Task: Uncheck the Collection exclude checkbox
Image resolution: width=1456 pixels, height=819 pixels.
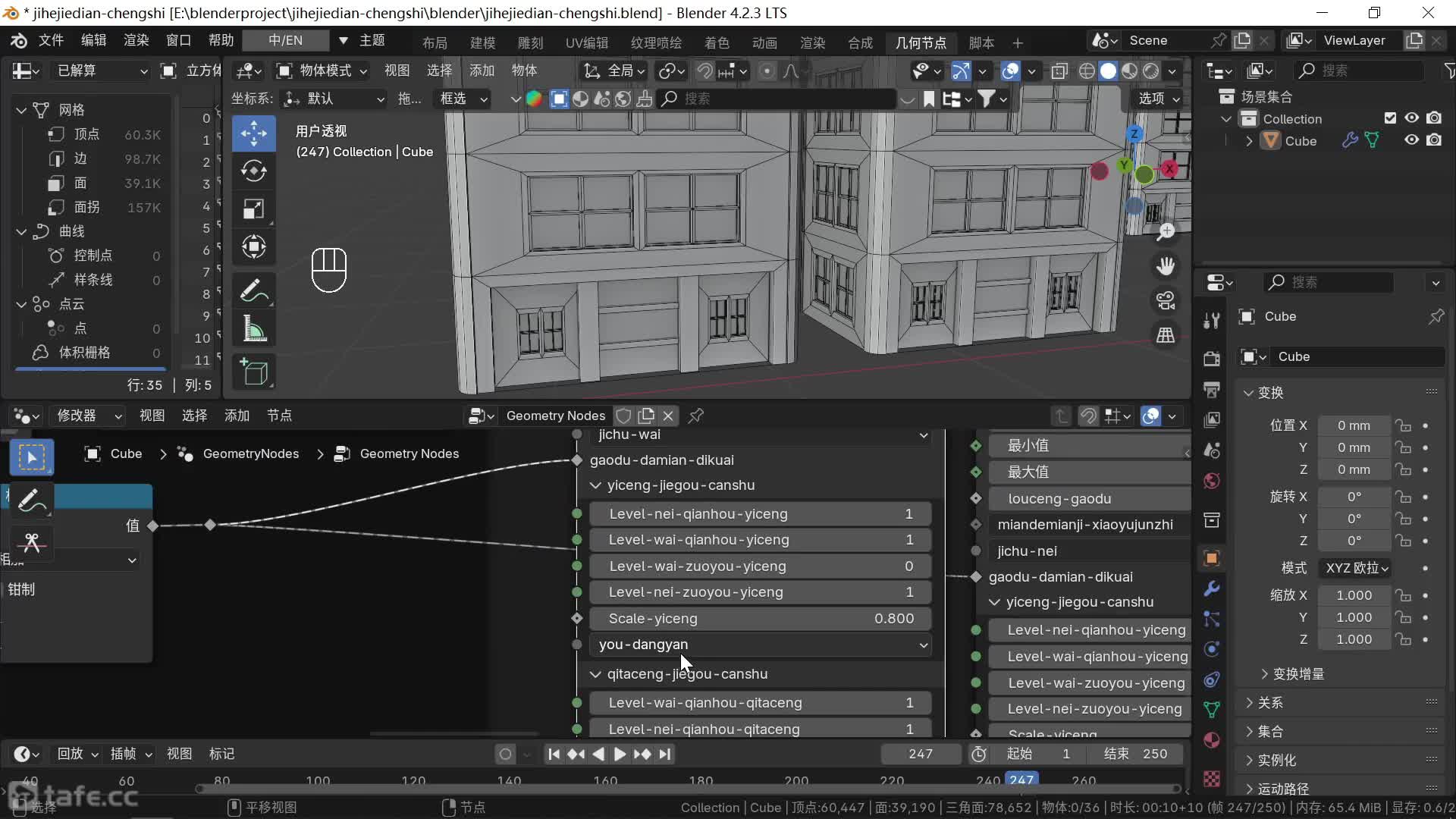Action: 1390,118
